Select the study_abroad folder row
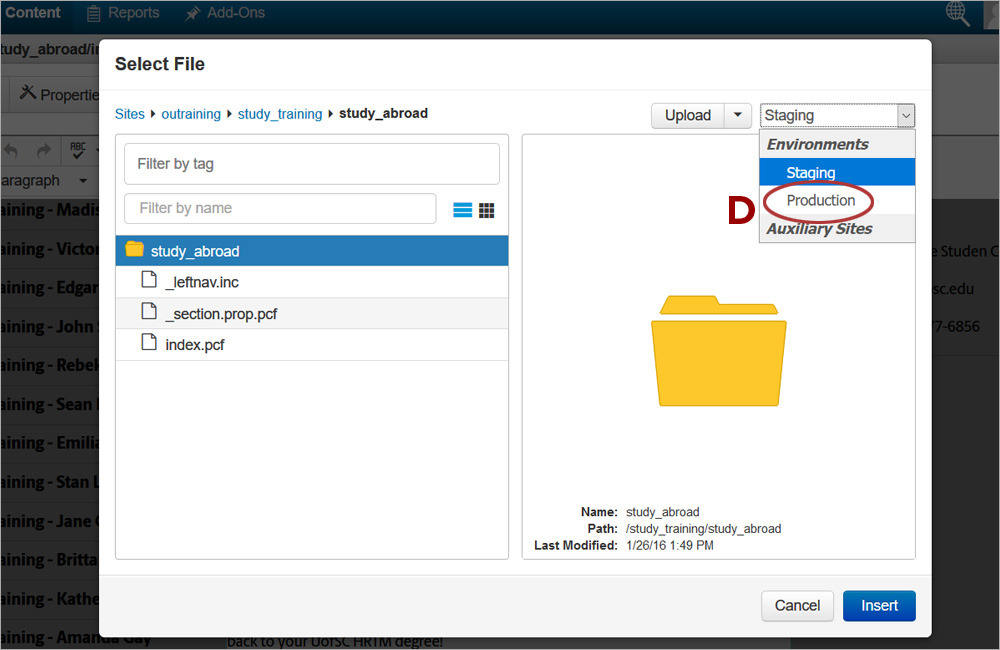The height and width of the screenshot is (650, 1000). [x=312, y=251]
